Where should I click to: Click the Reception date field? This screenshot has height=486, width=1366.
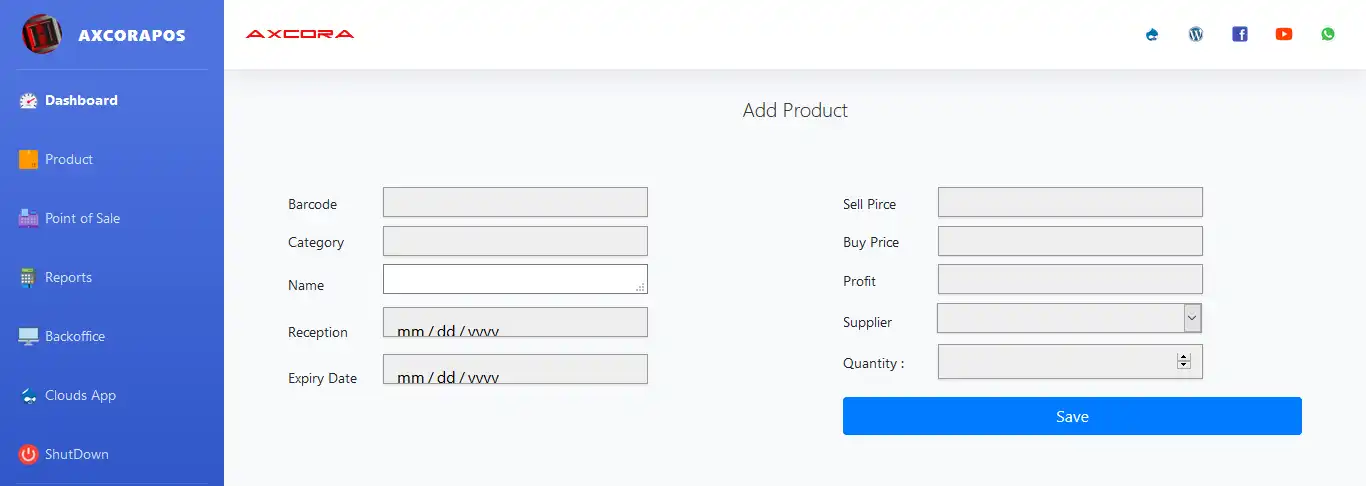[514, 322]
